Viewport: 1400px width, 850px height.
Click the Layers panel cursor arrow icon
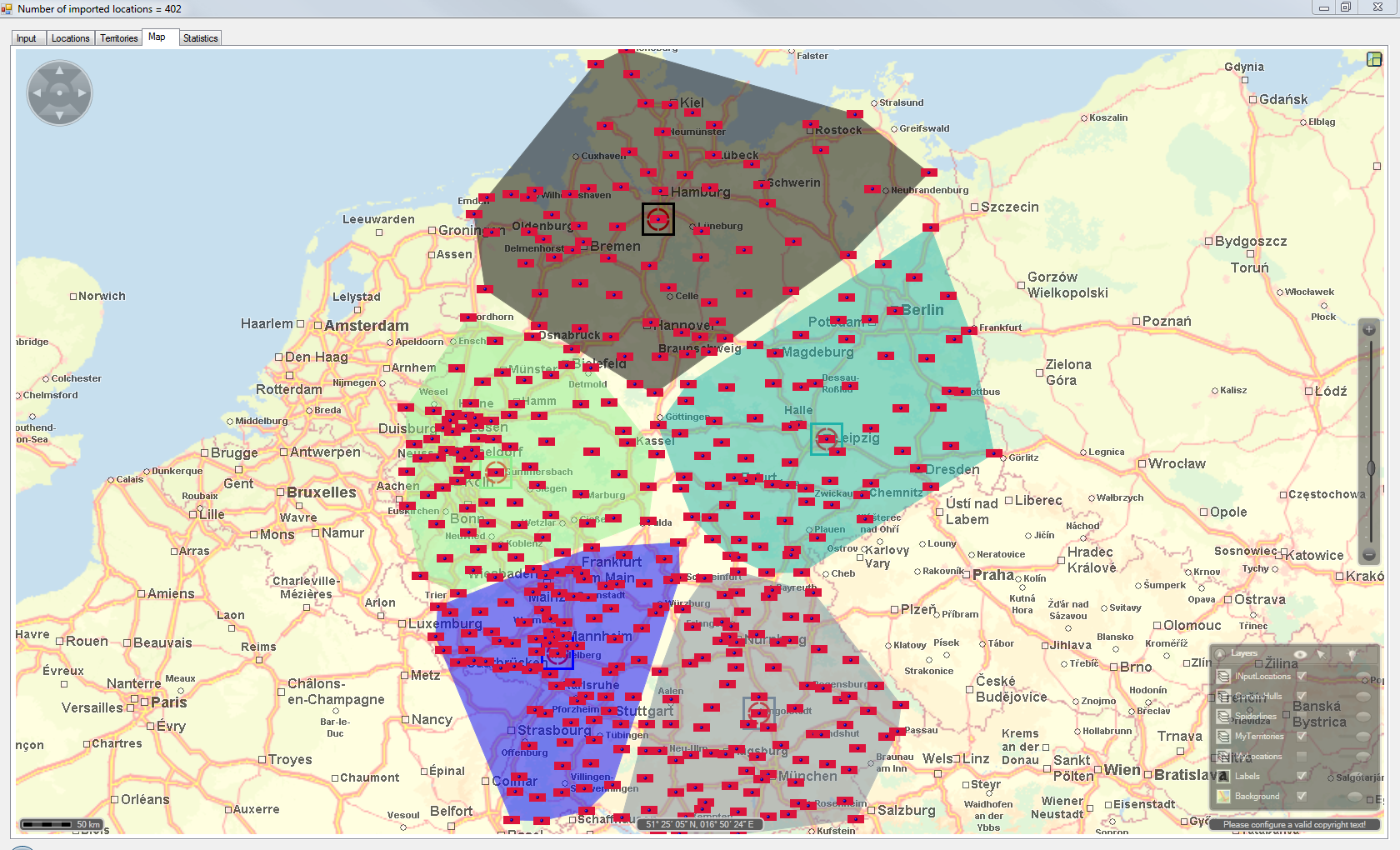click(x=1322, y=654)
